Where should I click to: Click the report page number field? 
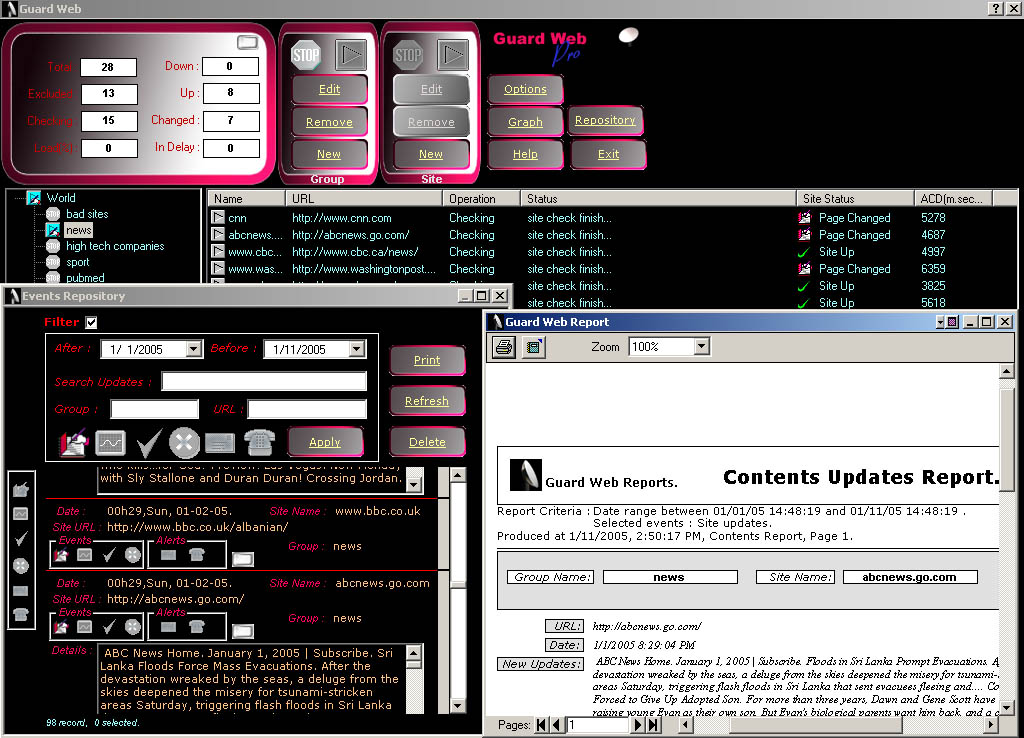coord(598,725)
